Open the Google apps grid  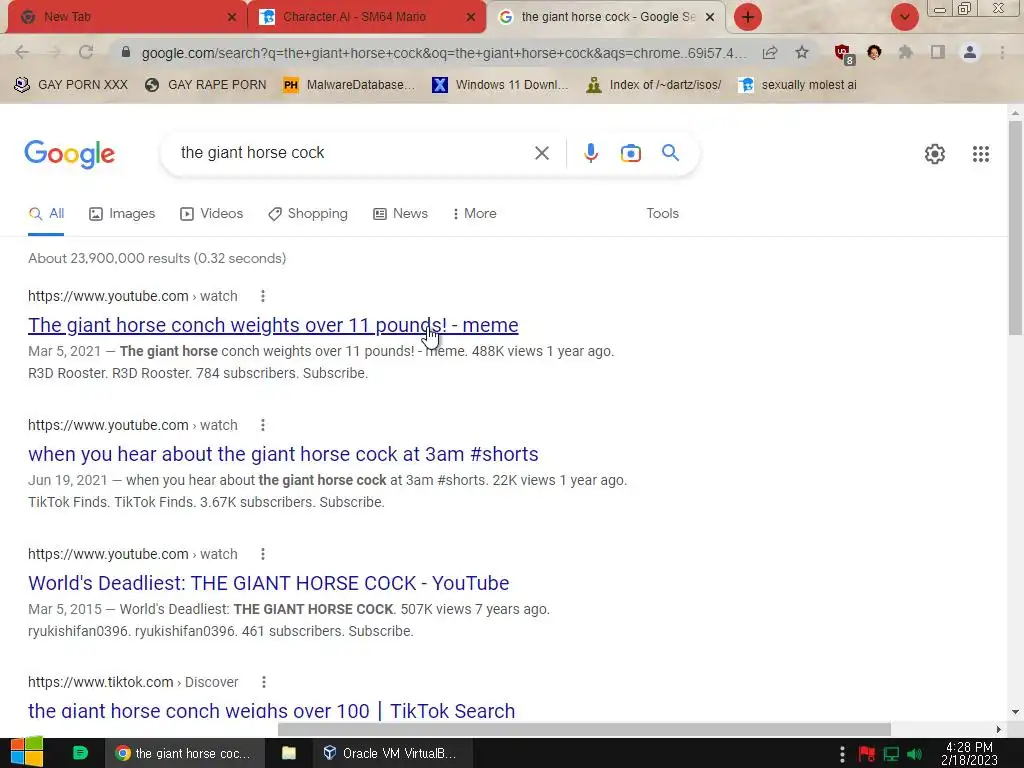pos(980,154)
